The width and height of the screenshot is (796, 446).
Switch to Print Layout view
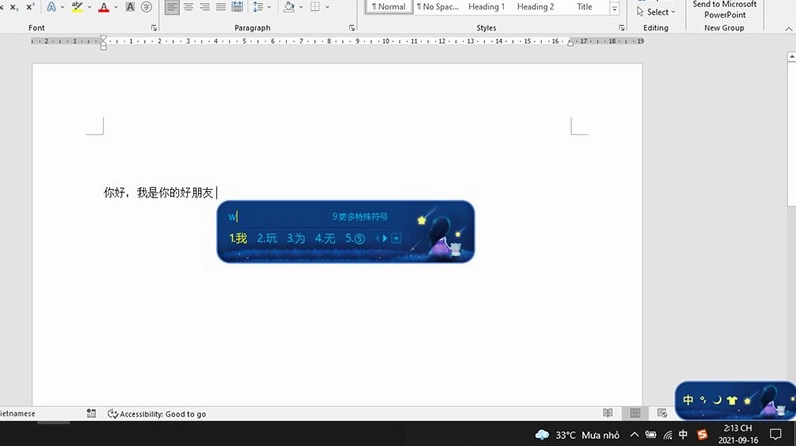click(635, 413)
